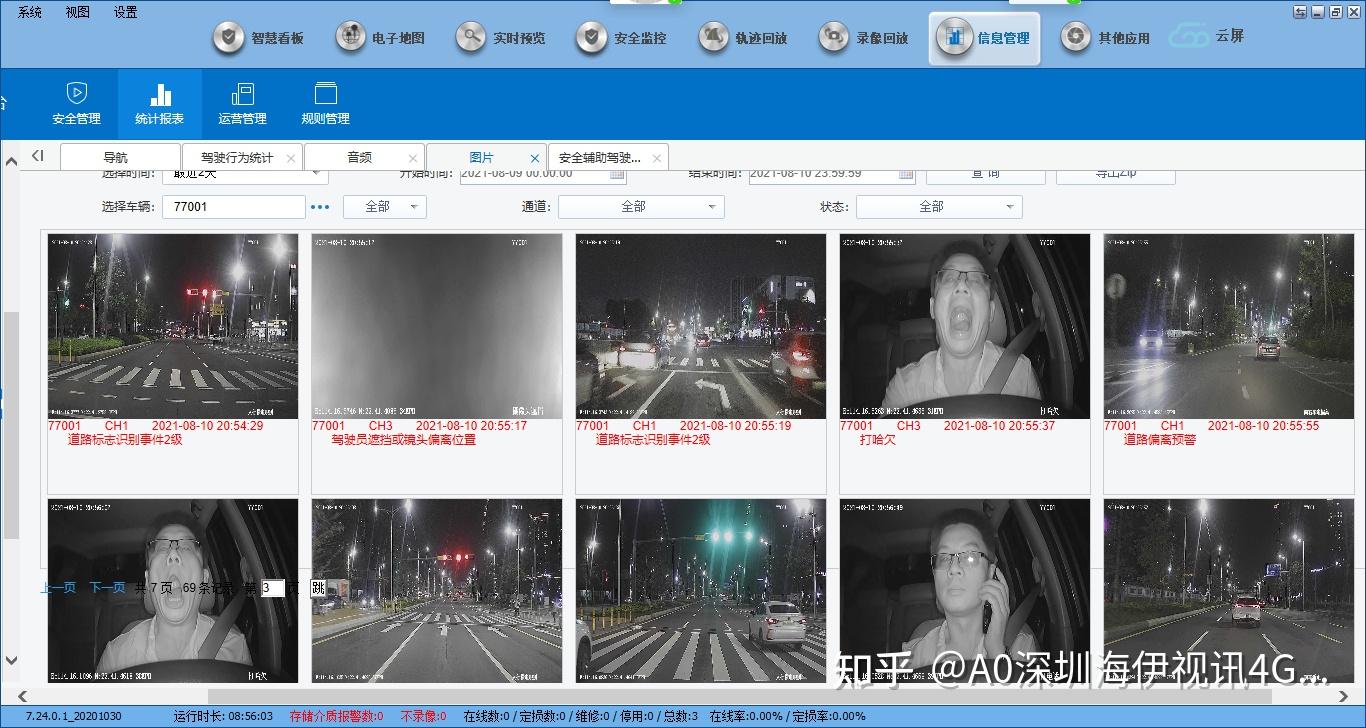1366x728 pixels.
Task: Open the end time calendar icon
Action: pos(906,173)
